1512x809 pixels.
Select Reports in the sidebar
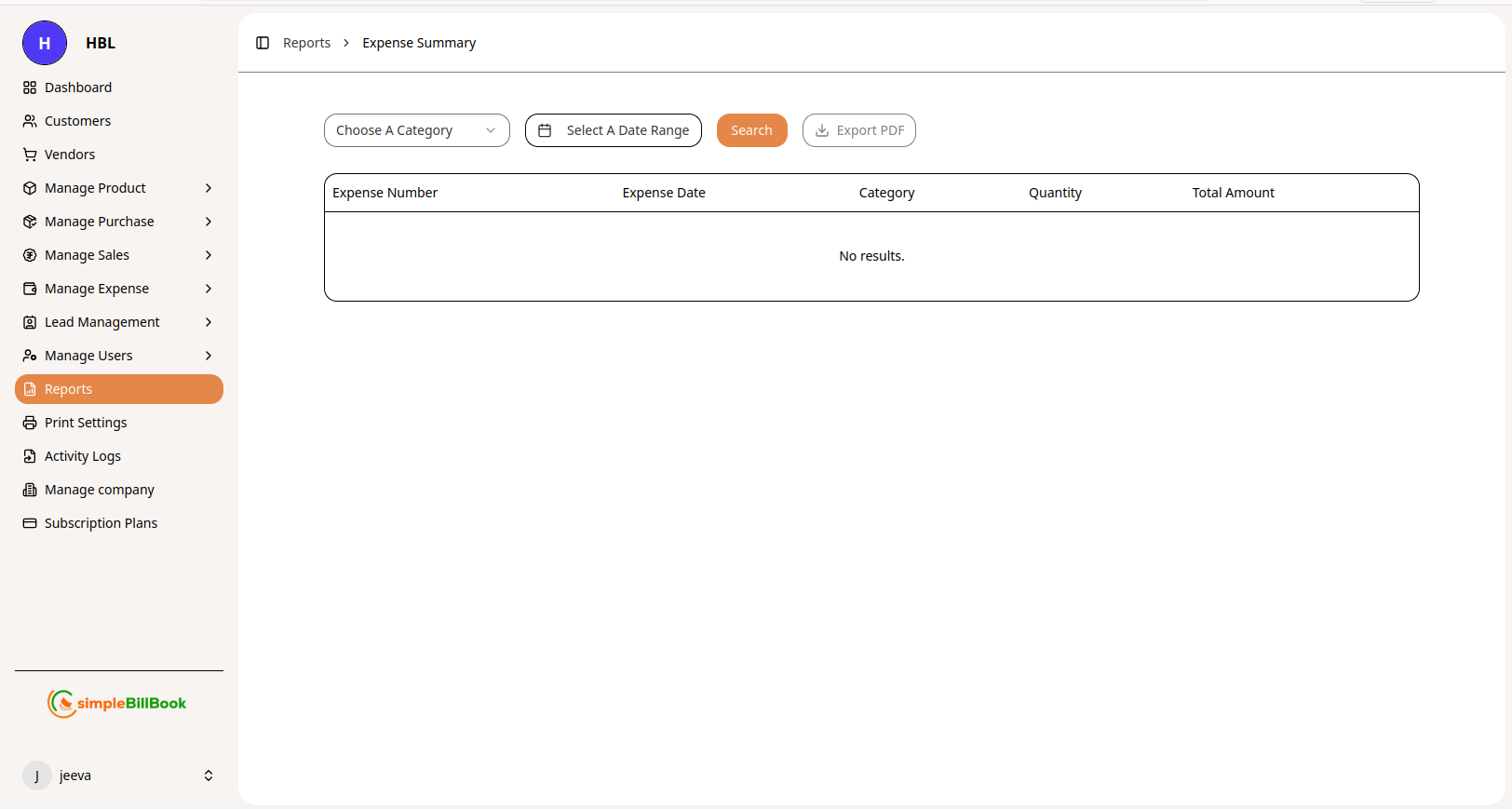click(119, 389)
